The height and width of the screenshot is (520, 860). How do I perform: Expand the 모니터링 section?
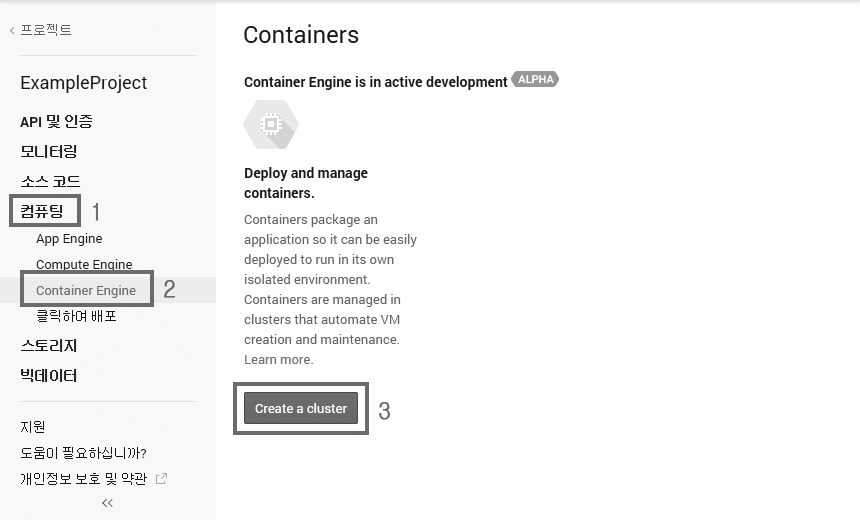click(x=48, y=151)
